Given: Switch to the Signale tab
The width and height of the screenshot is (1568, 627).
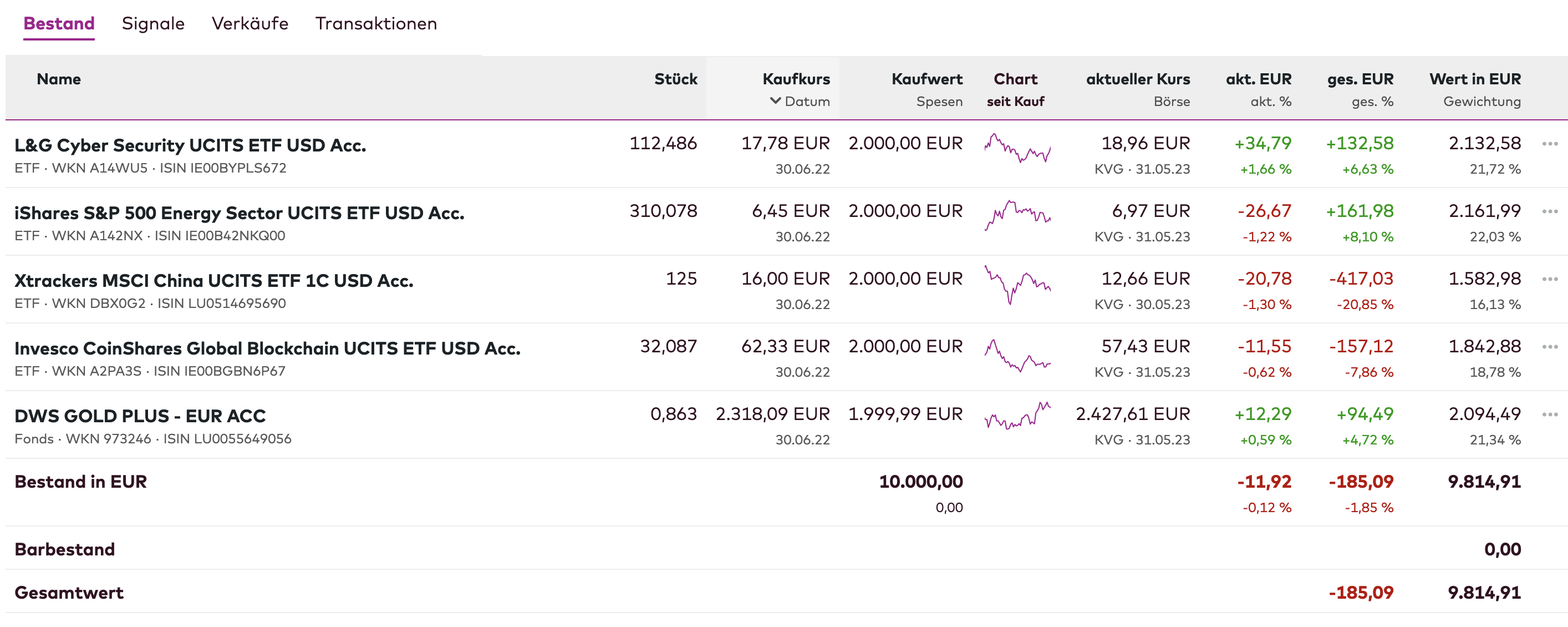Looking at the screenshot, I should click(153, 23).
